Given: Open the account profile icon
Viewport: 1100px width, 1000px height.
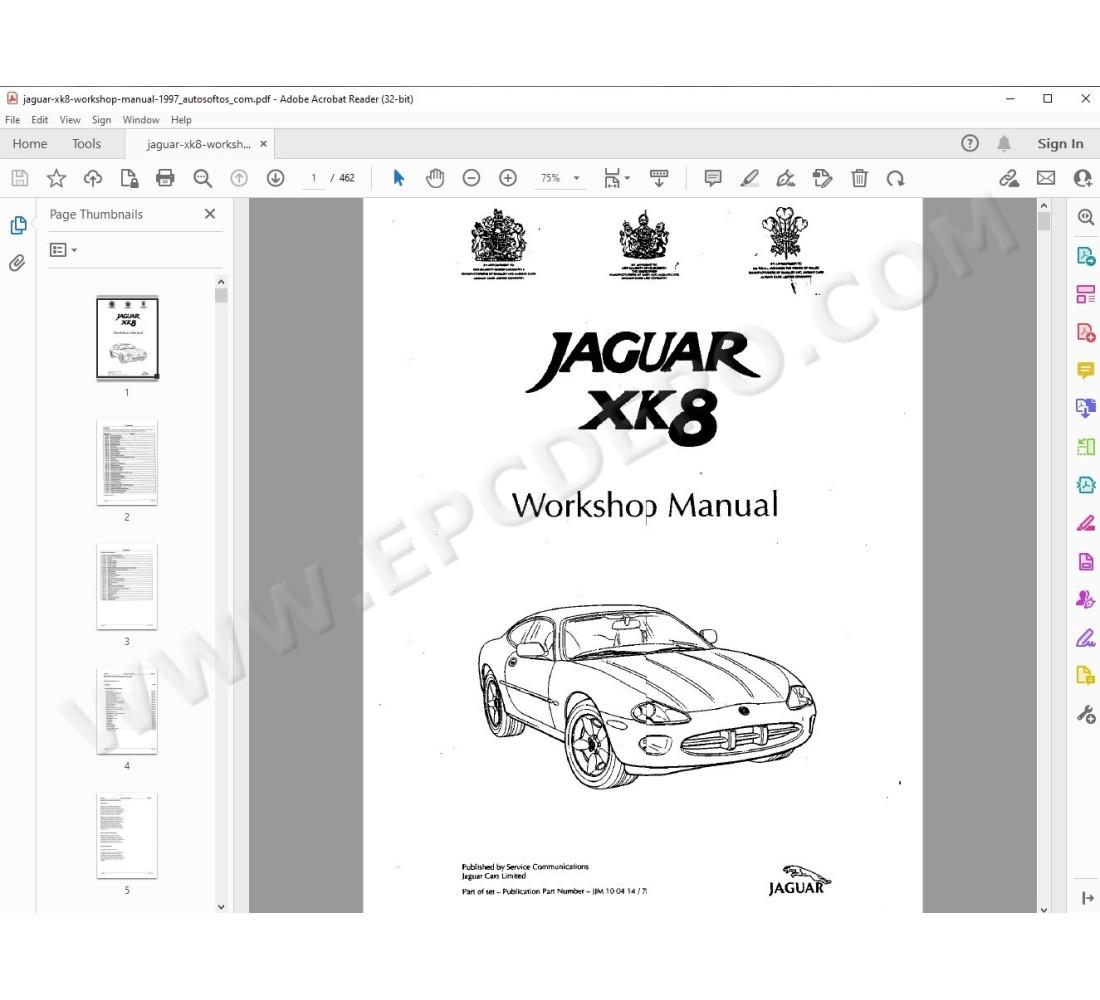Looking at the screenshot, I should point(1083,178).
